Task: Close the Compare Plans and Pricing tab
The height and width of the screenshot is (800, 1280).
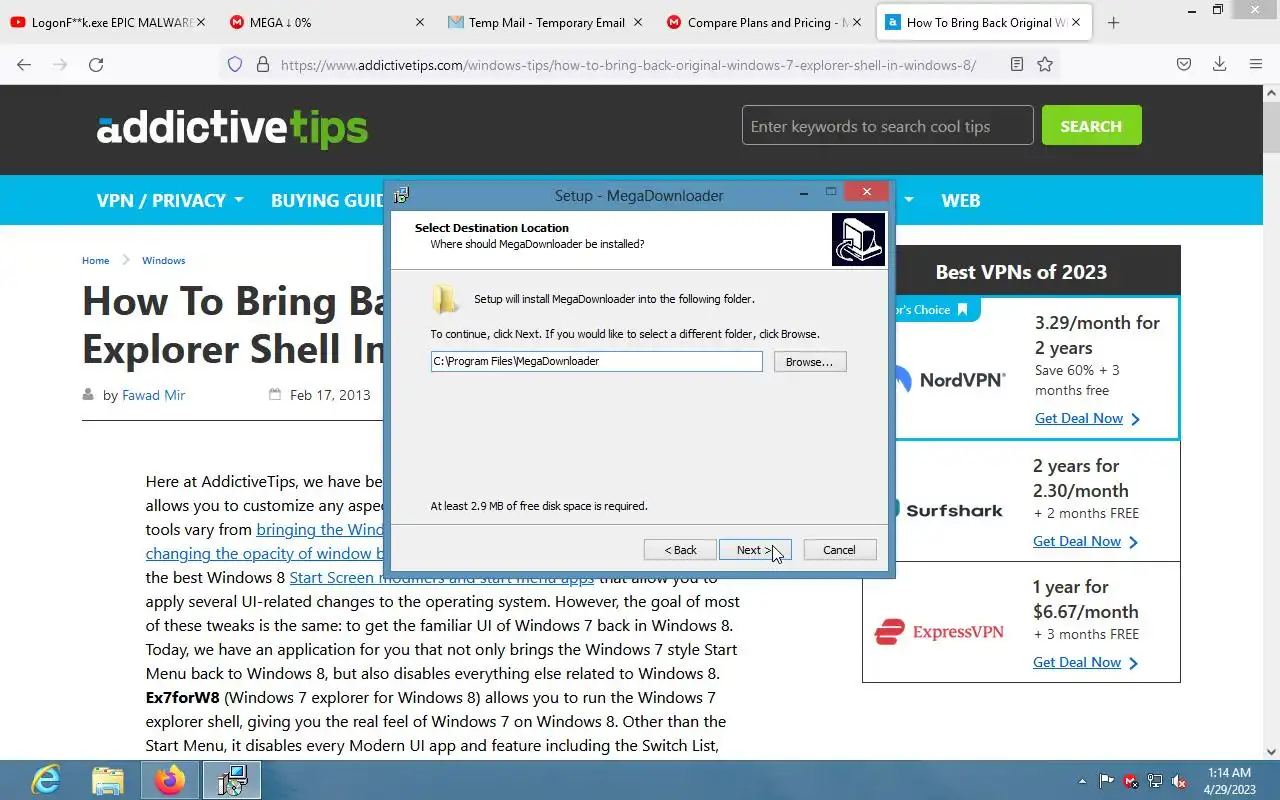Action: [x=856, y=22]
